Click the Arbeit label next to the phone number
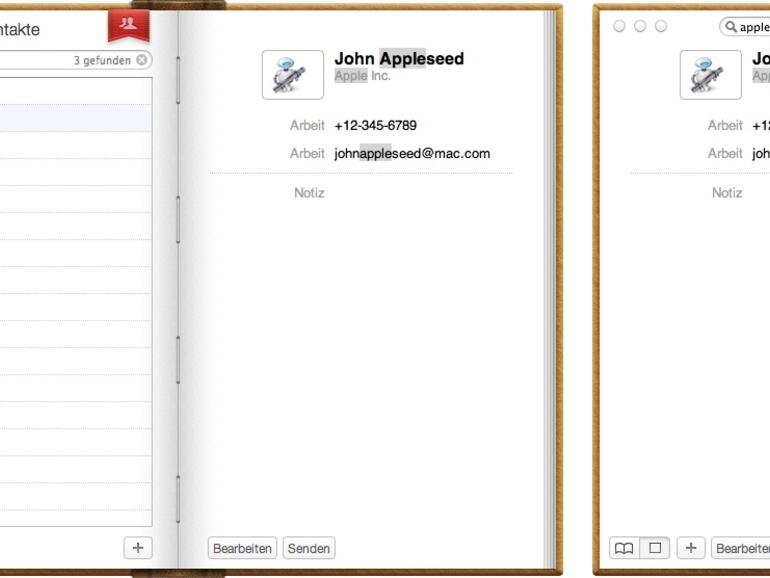The height and width of the screenshot is (578, 770). tap(307, 125)
